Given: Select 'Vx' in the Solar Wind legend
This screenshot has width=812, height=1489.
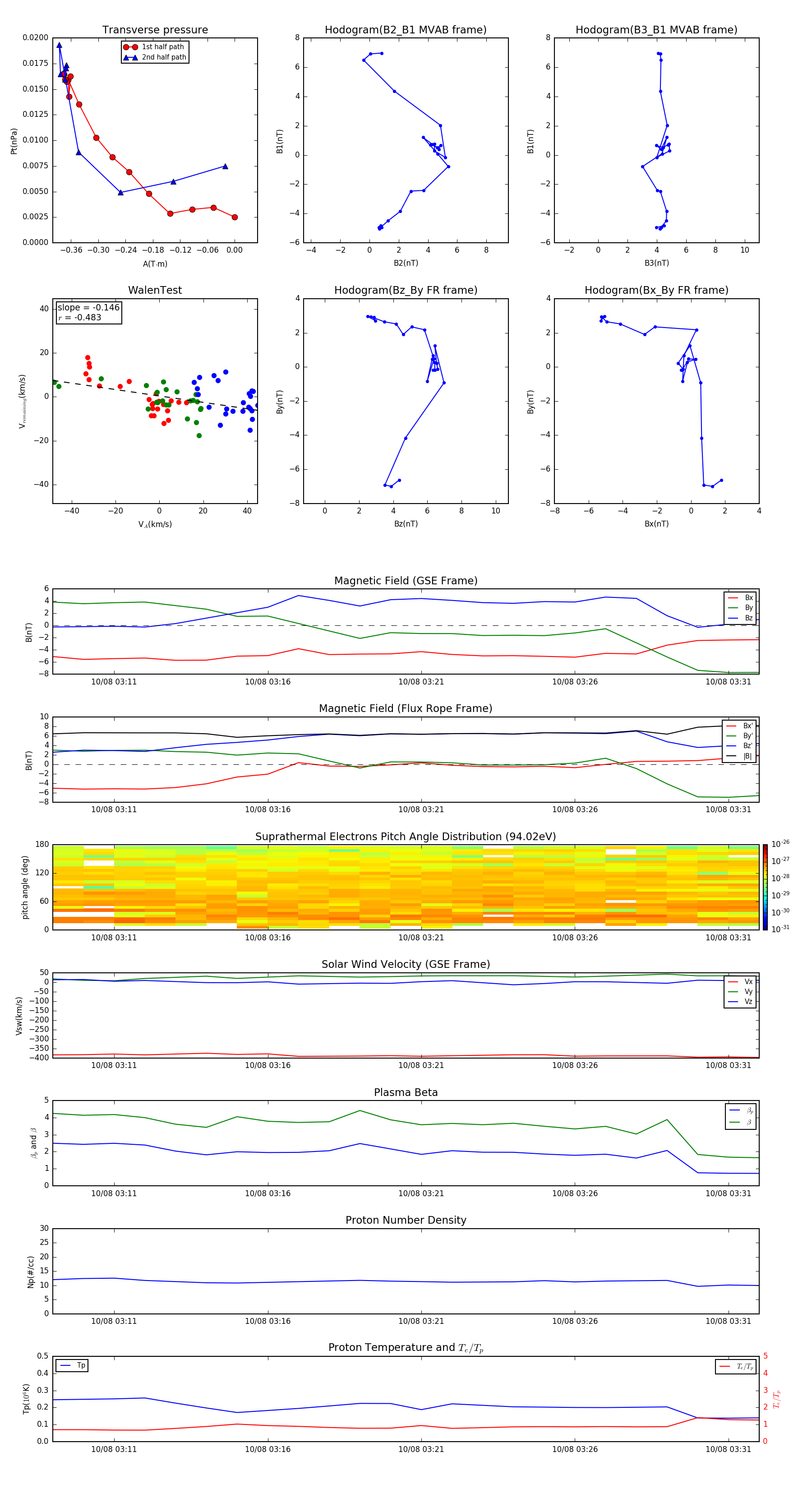Looking at the screenshot, I should point(740,981).
